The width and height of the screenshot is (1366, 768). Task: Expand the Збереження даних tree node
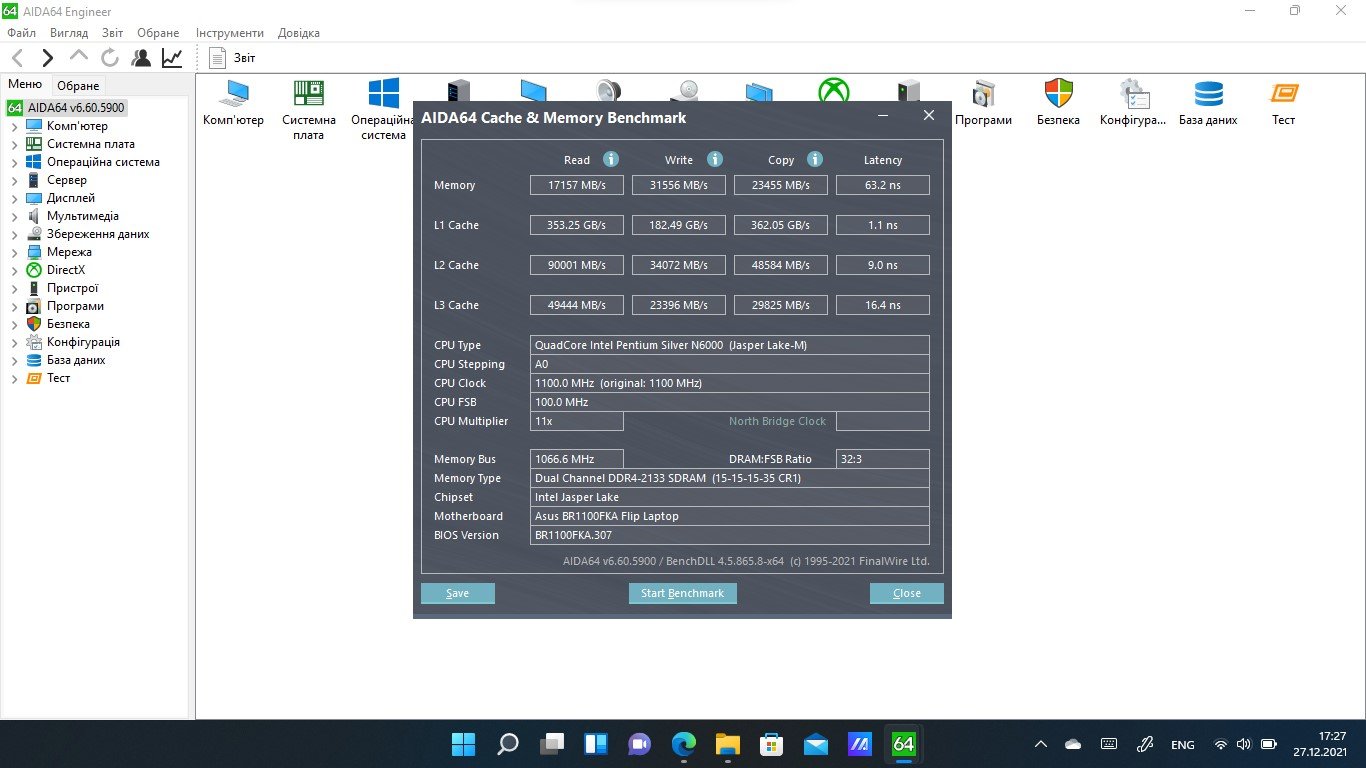[x=14, y=234]
